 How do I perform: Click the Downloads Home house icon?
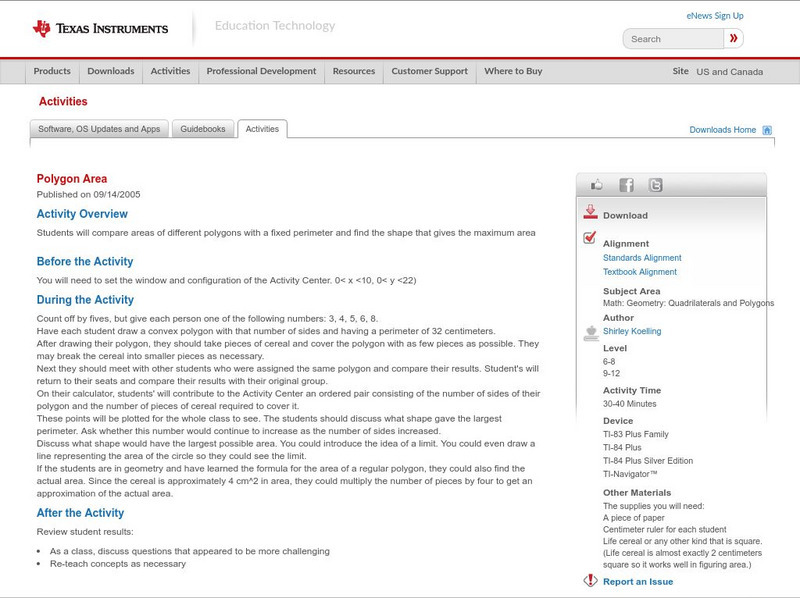point(767,130)
